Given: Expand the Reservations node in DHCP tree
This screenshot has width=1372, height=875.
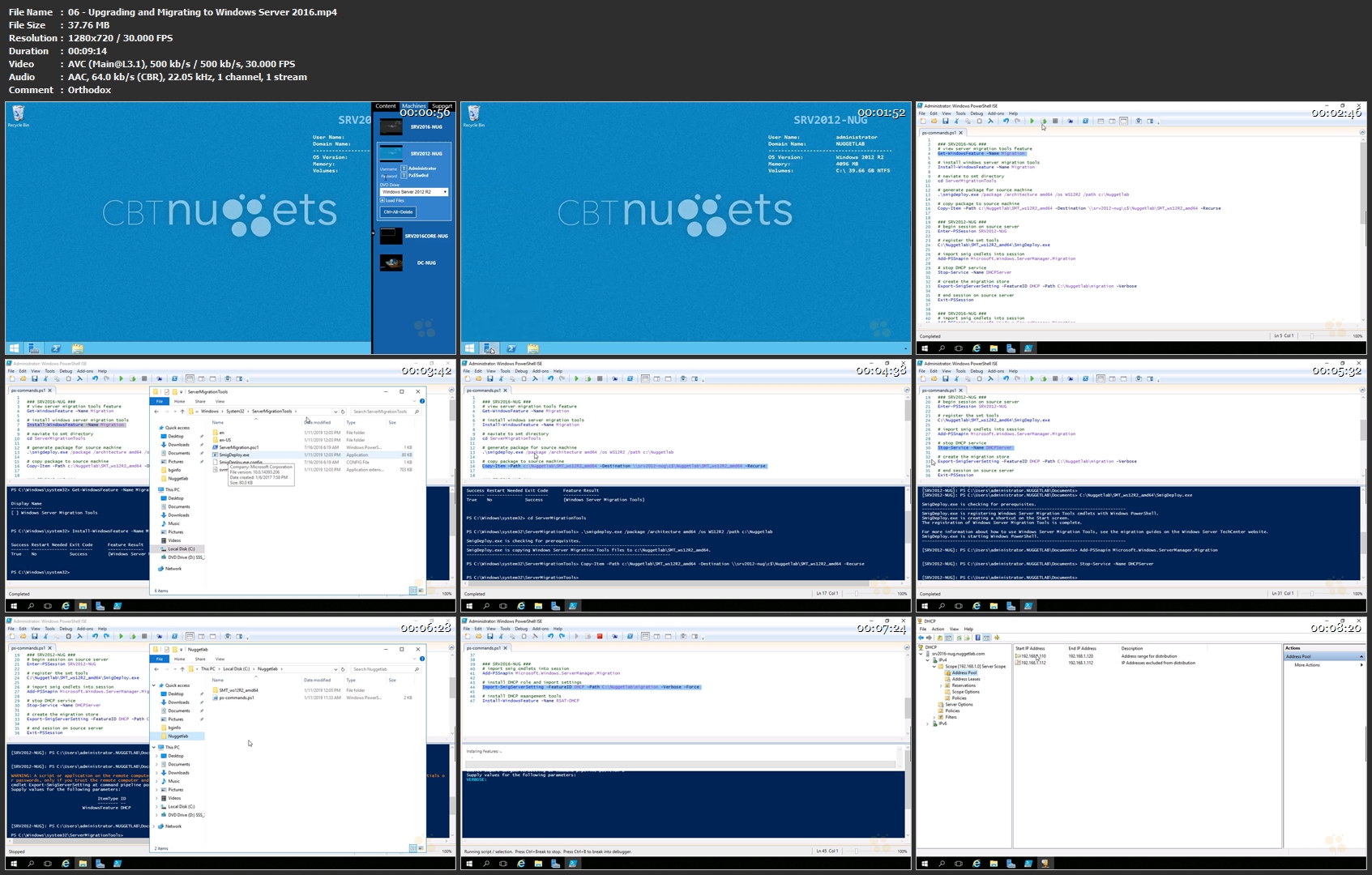Looking at the screenshot, I should (941, 685).
